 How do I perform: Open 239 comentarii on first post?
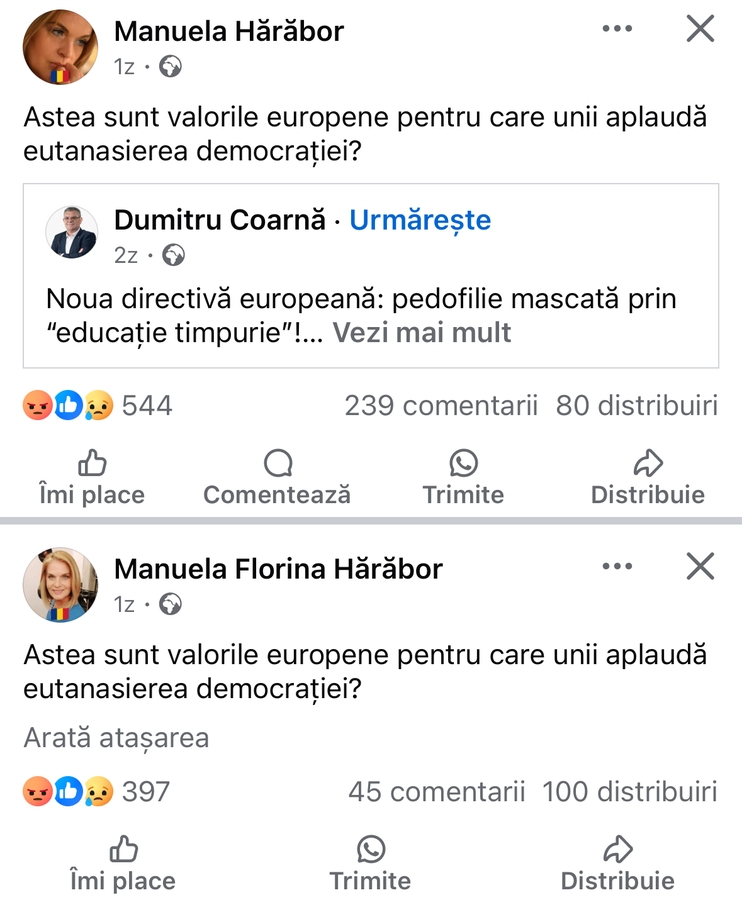click(441, 406)
